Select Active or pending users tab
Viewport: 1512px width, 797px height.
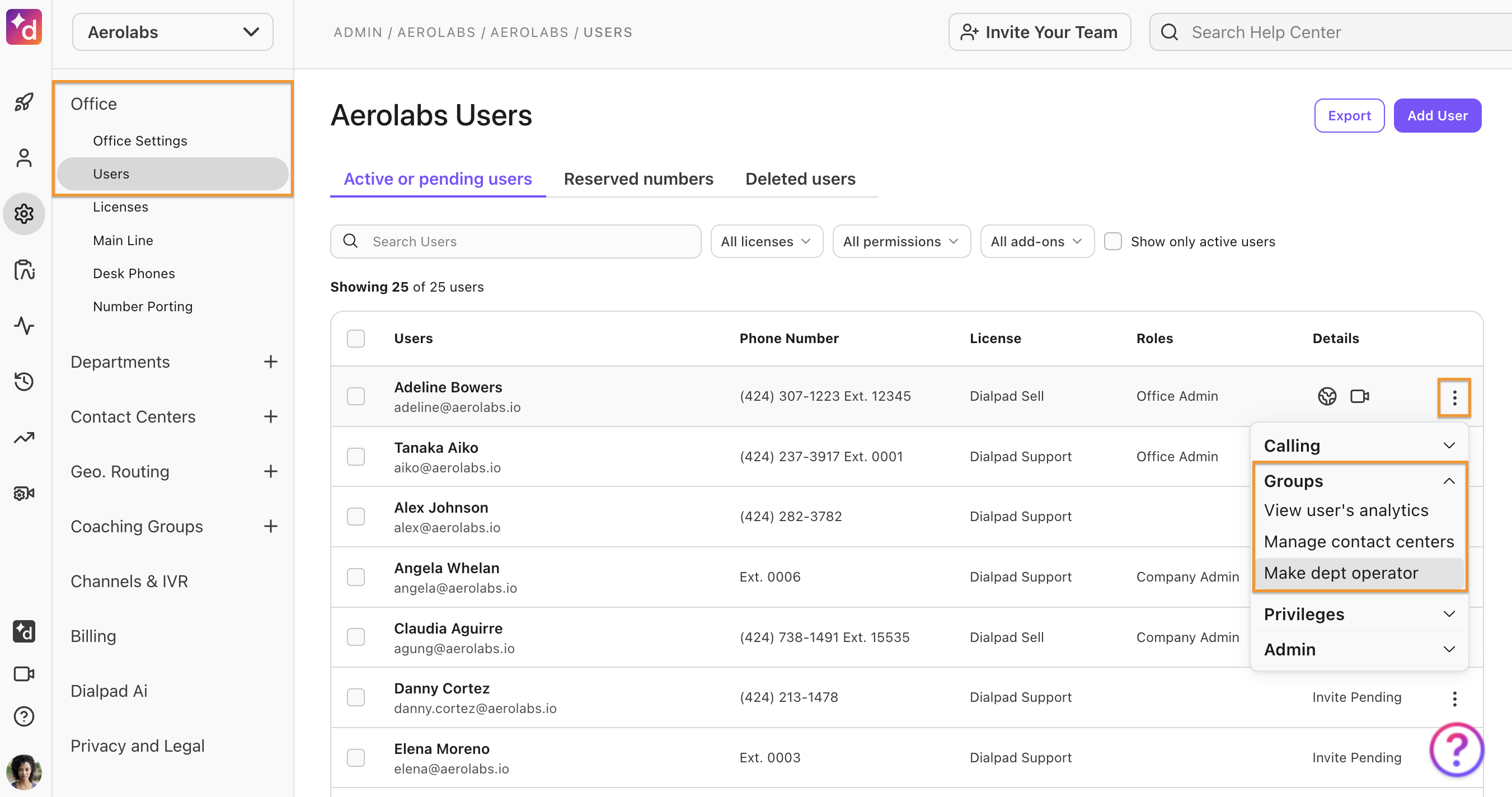click(x=438, y=179)
